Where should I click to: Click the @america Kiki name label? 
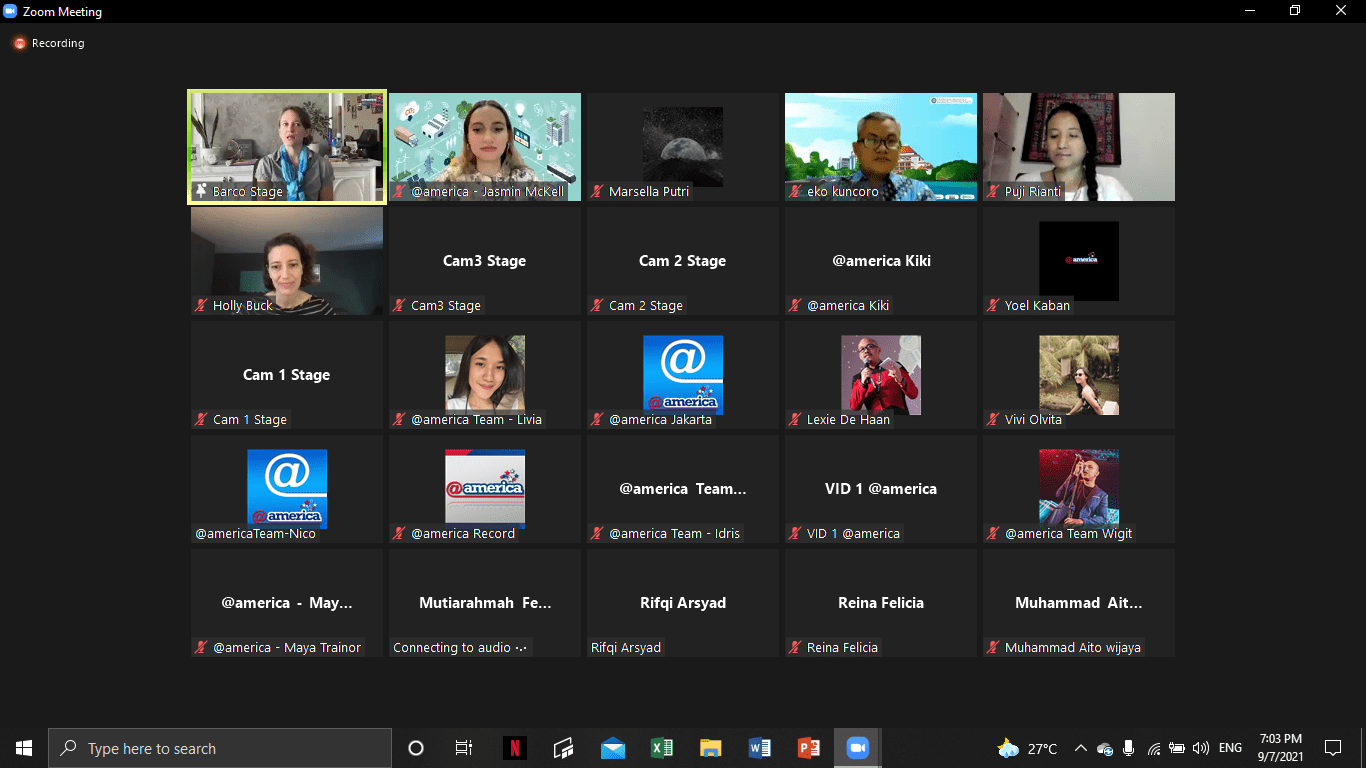[848, 305]
